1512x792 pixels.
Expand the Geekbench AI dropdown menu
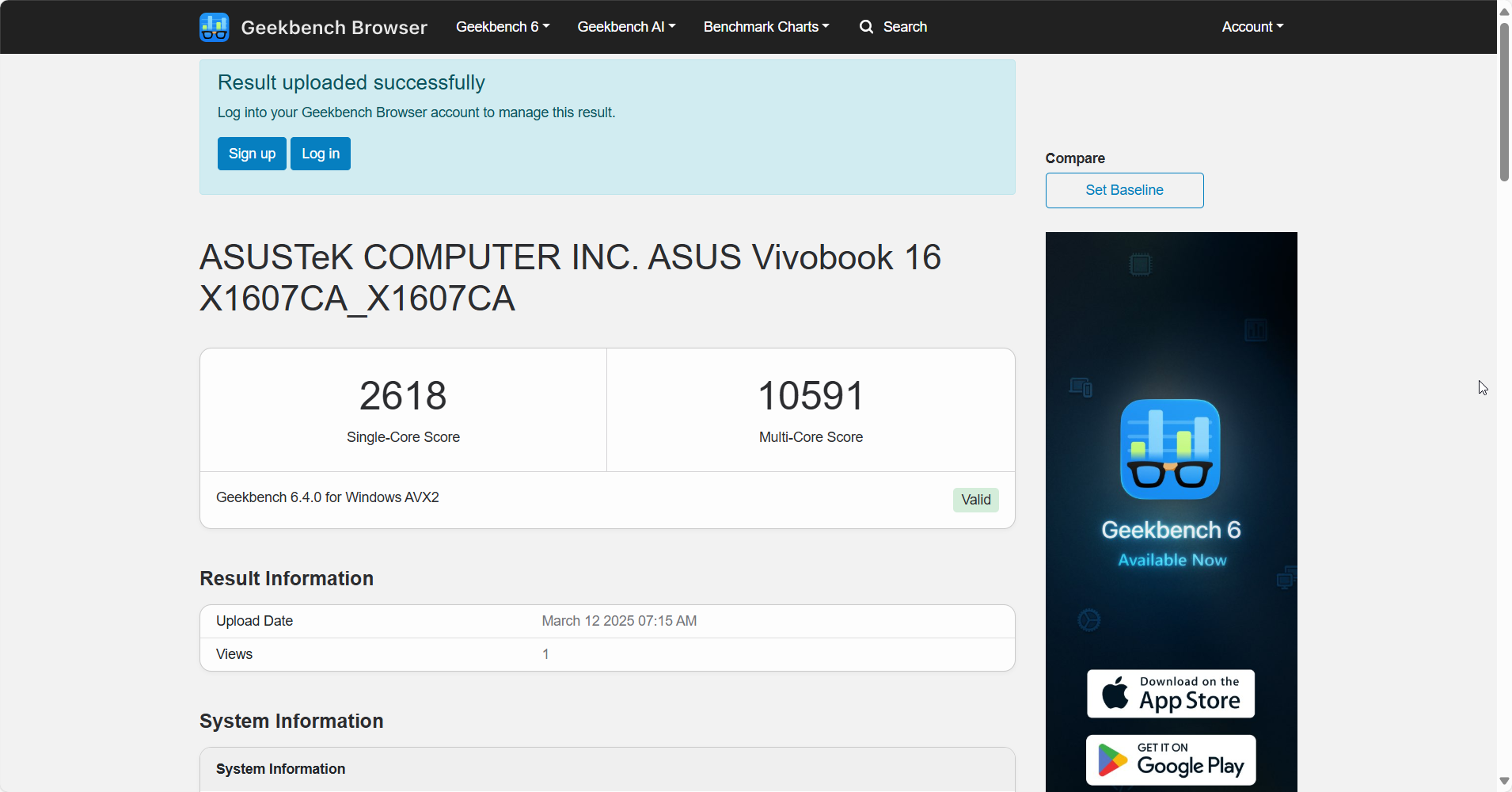[626, 27]
